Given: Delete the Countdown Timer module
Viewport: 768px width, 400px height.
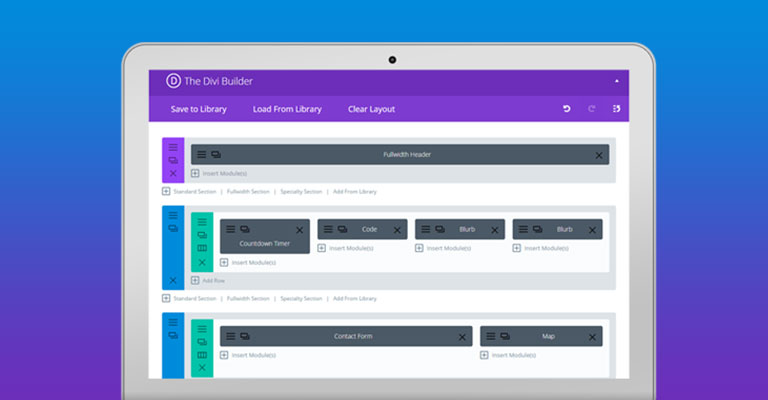Looking at the screenshot, I should 299,230.
